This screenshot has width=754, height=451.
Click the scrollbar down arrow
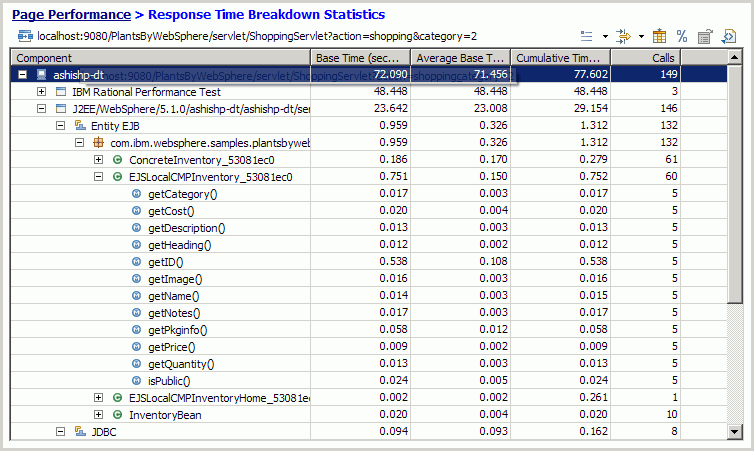734,431
